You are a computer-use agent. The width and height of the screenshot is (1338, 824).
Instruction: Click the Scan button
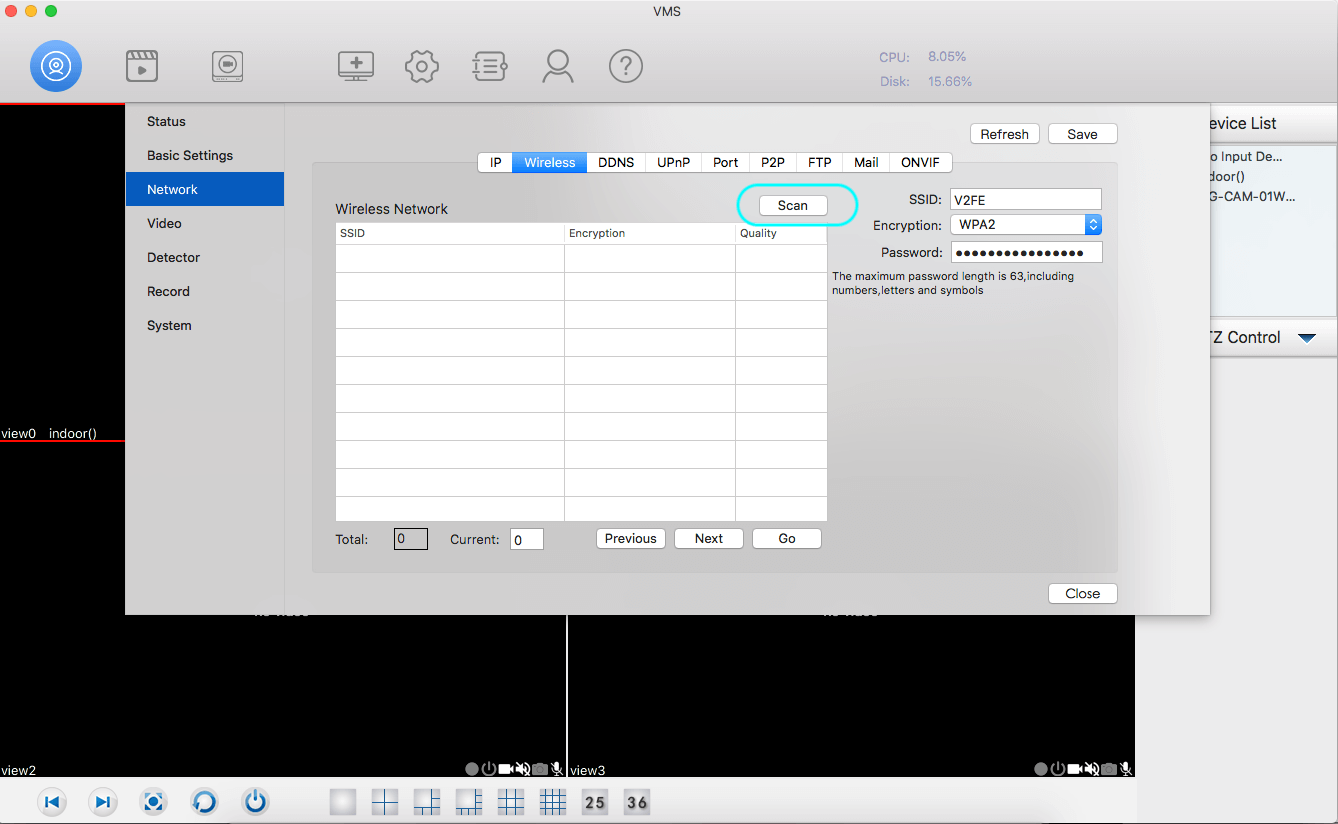tap(793, 205)
